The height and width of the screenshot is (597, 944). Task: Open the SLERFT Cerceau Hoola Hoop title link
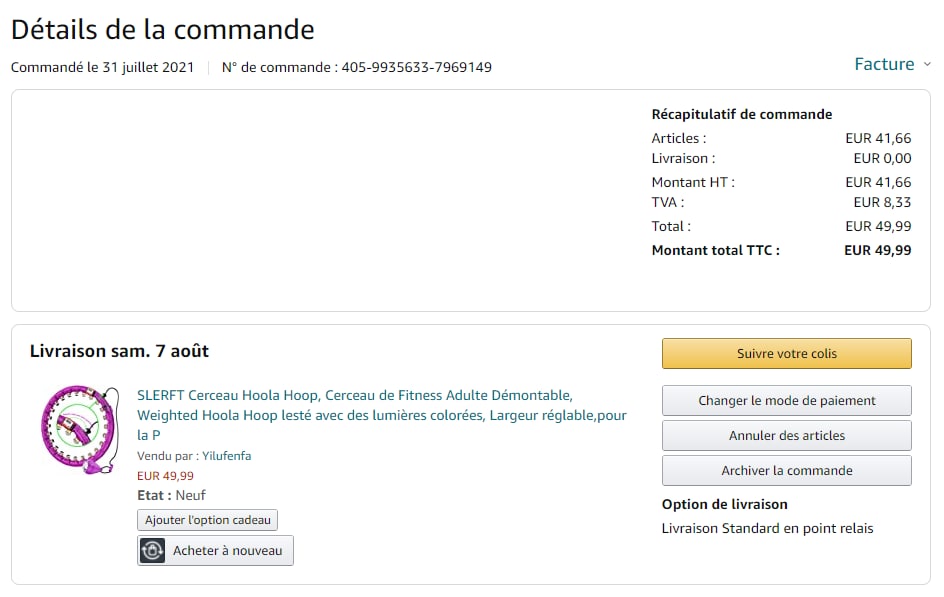pyautogui.click(x=382, y=415)
